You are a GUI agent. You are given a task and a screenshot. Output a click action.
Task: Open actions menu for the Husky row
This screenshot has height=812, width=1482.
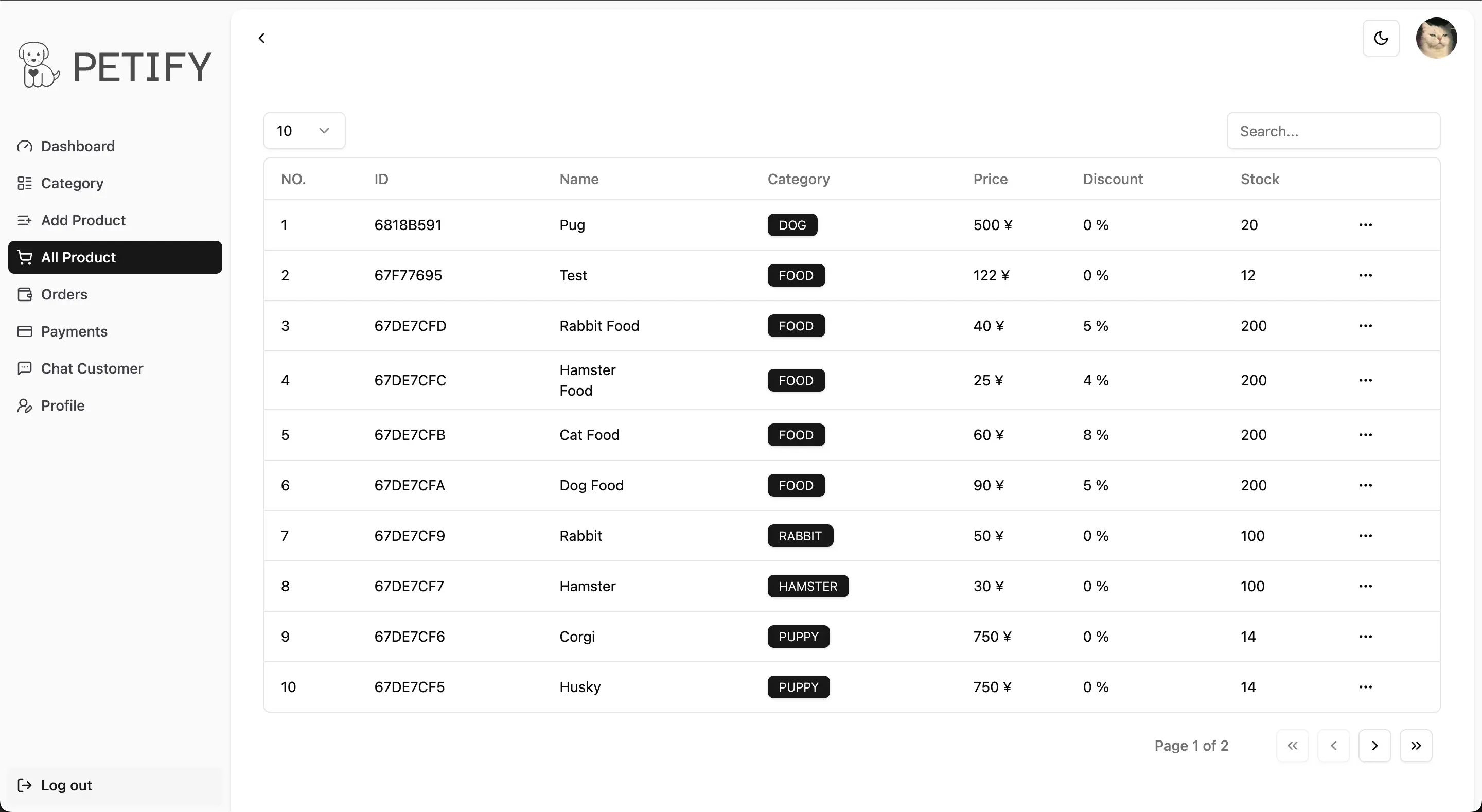click(1365, 687)
